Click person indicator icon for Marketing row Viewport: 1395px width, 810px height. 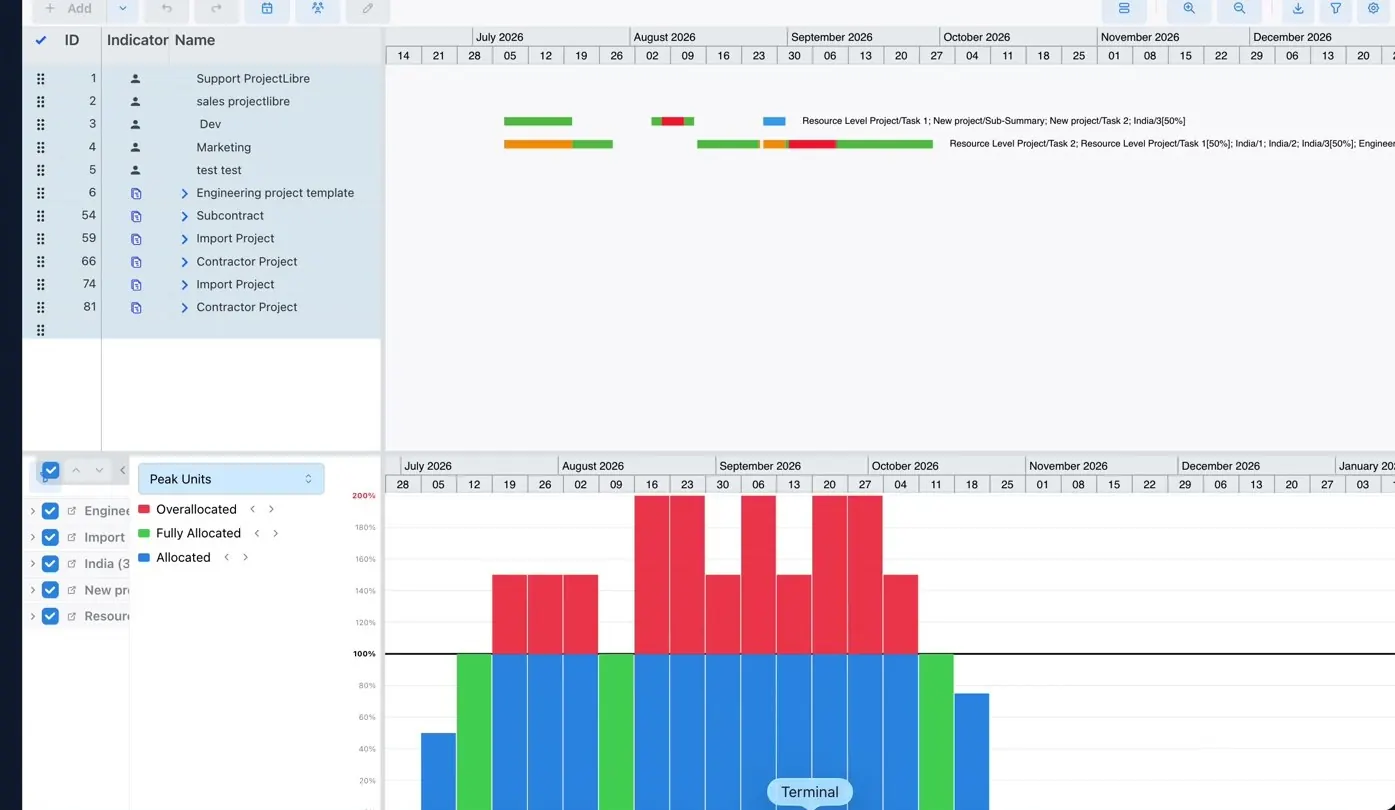click(136, 147)
